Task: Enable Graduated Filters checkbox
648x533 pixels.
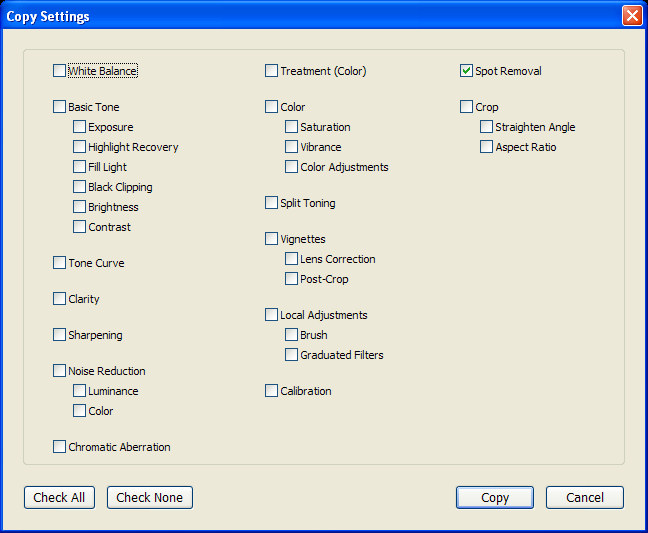Action: pyautogui.click(x=291, y=355)
